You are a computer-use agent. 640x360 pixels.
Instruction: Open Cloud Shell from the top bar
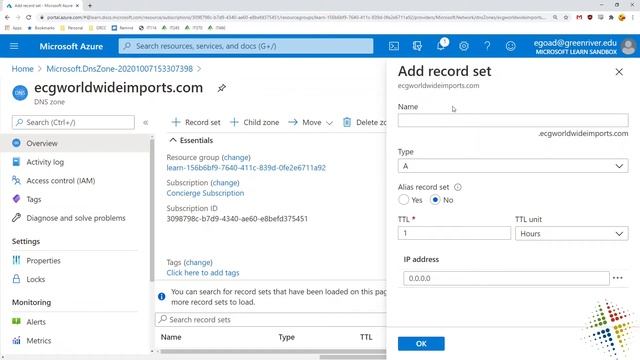(x=394, y=46)
